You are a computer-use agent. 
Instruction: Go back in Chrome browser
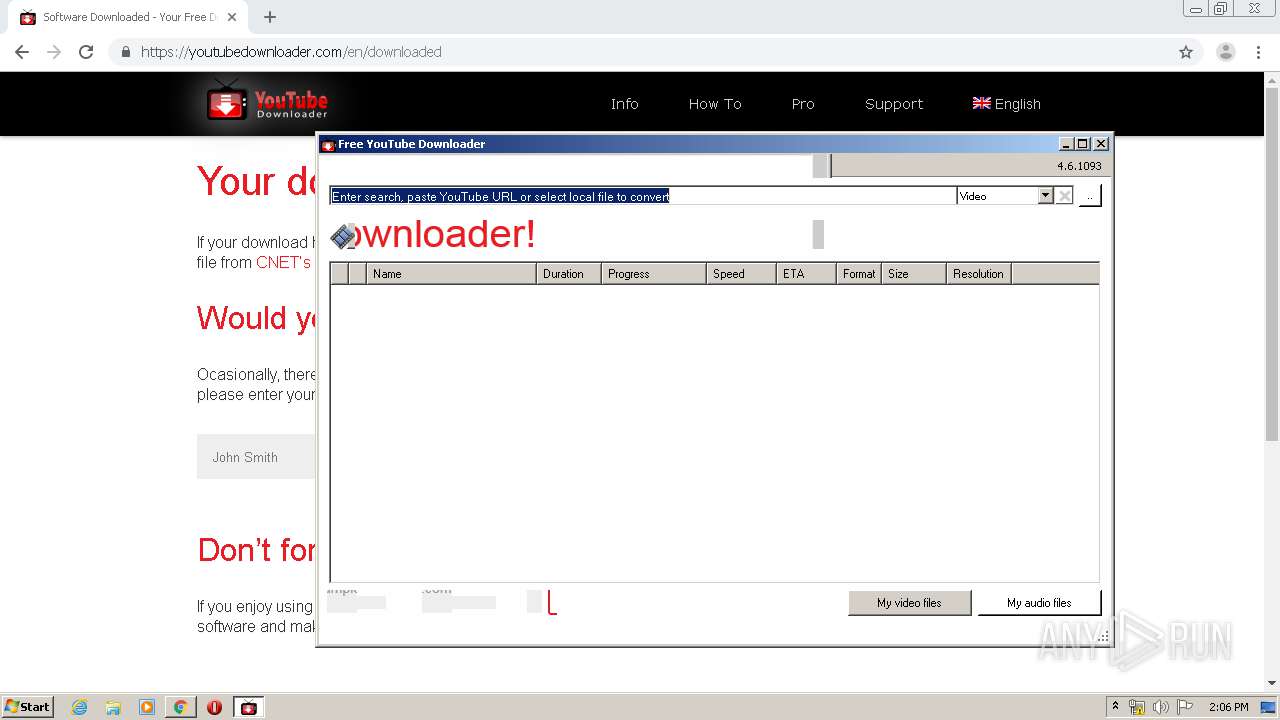point(22,52)
